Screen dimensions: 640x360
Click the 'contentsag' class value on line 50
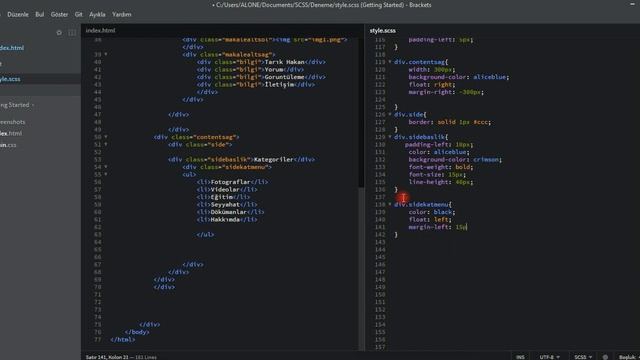coord(214,137)
